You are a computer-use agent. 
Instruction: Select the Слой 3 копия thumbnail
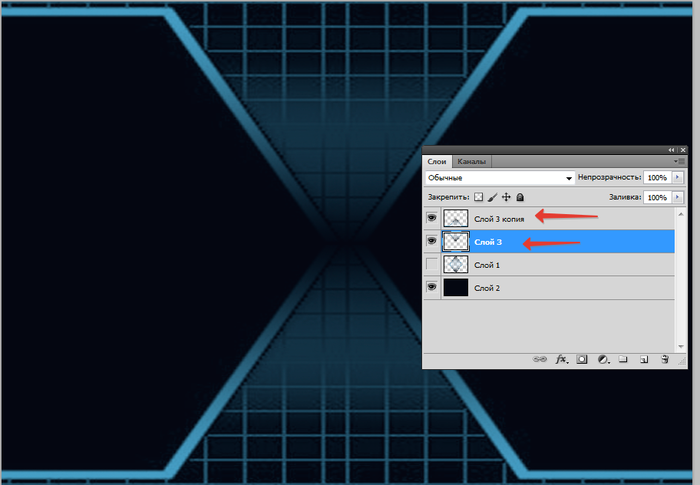[x=455, y=218]
